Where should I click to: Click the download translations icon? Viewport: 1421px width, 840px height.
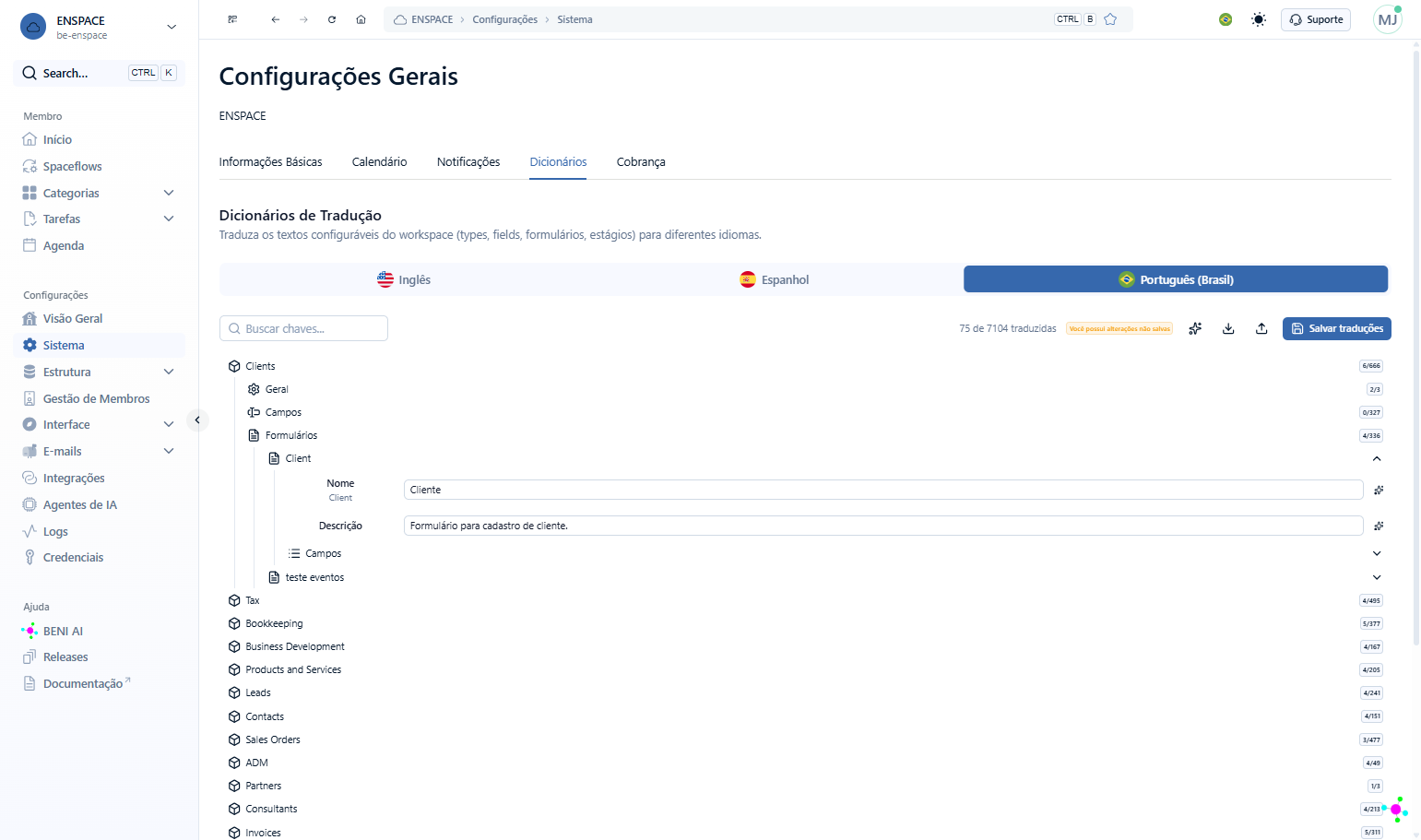(x=1228, y=328)
